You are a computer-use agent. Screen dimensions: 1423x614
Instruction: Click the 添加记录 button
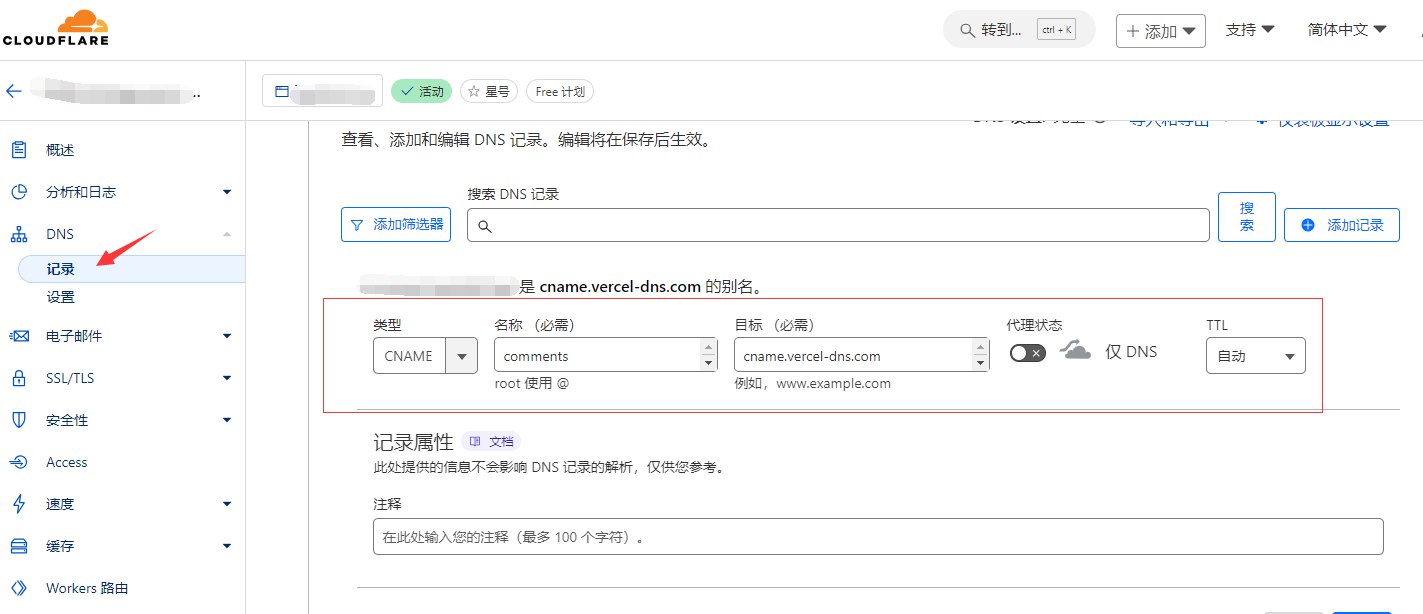(1342, 225)
